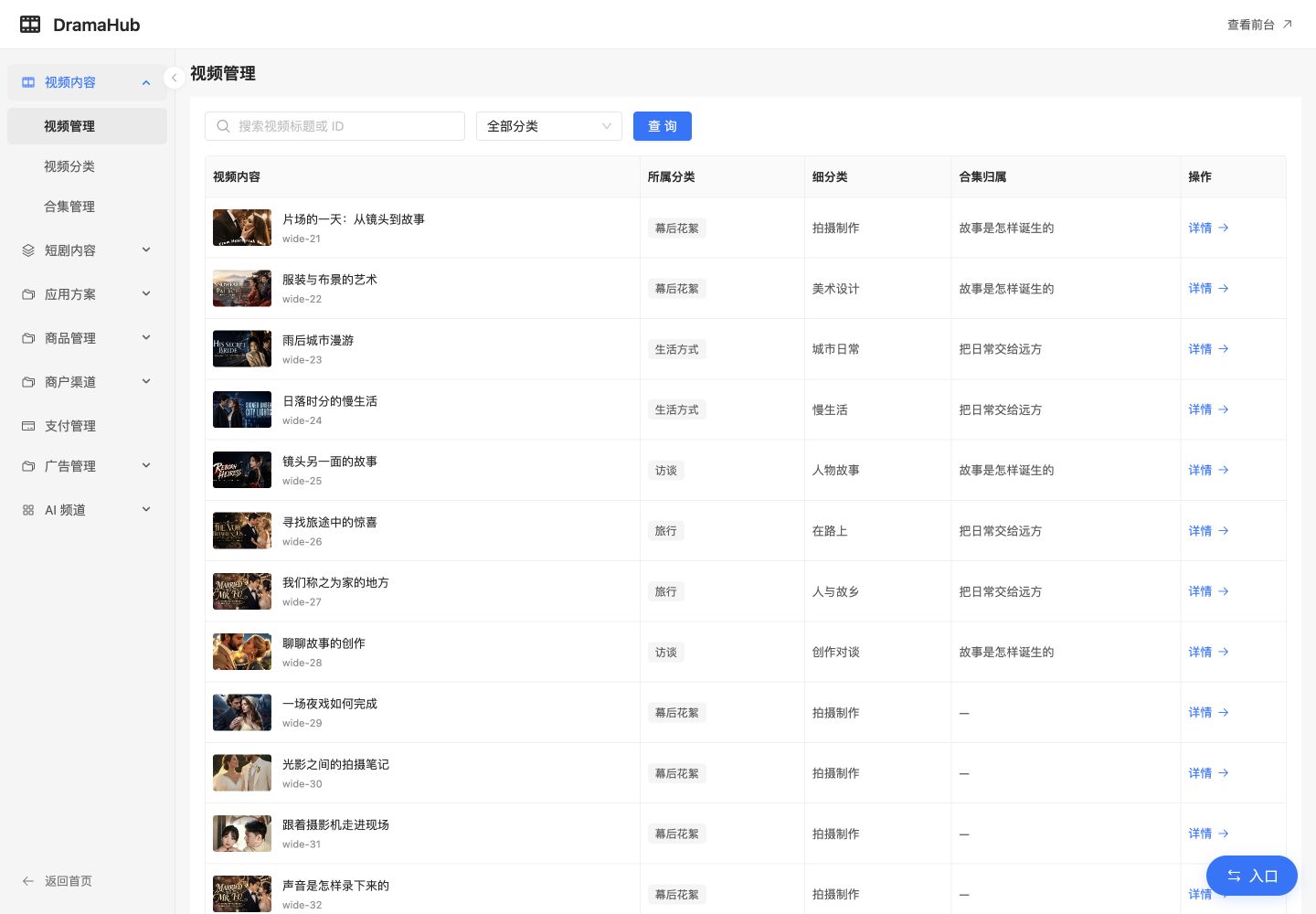
Task: Open the 合集管理 menu item
Action: [x=87, y=207]
